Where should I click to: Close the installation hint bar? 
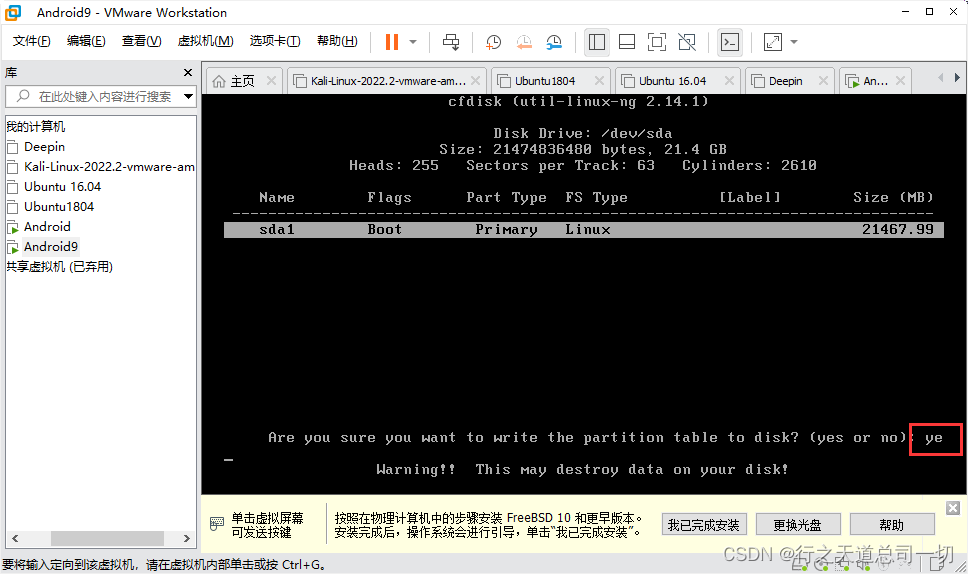tap(953, 508)
